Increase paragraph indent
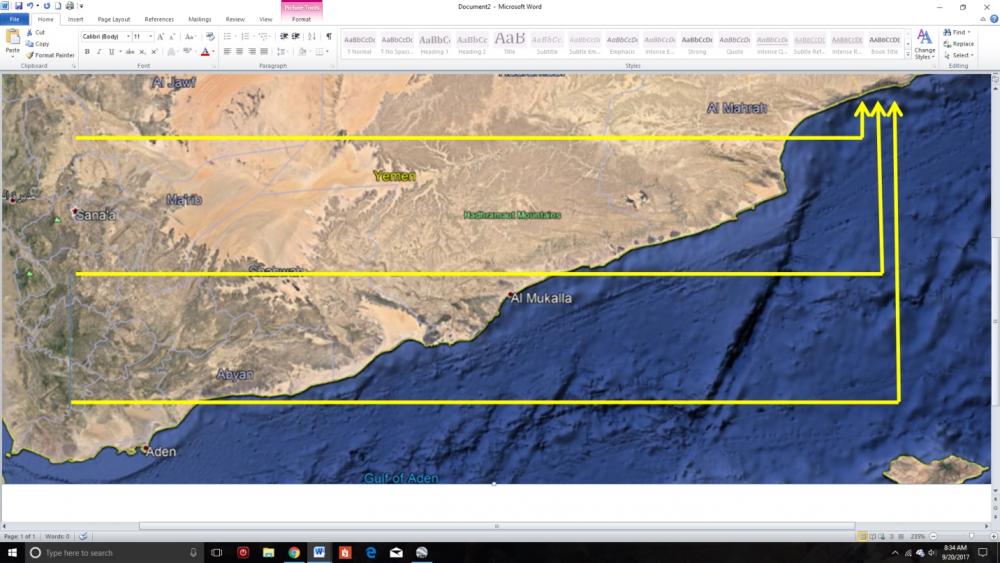The width and height of the screenshot is (1000, 563). 295,36
